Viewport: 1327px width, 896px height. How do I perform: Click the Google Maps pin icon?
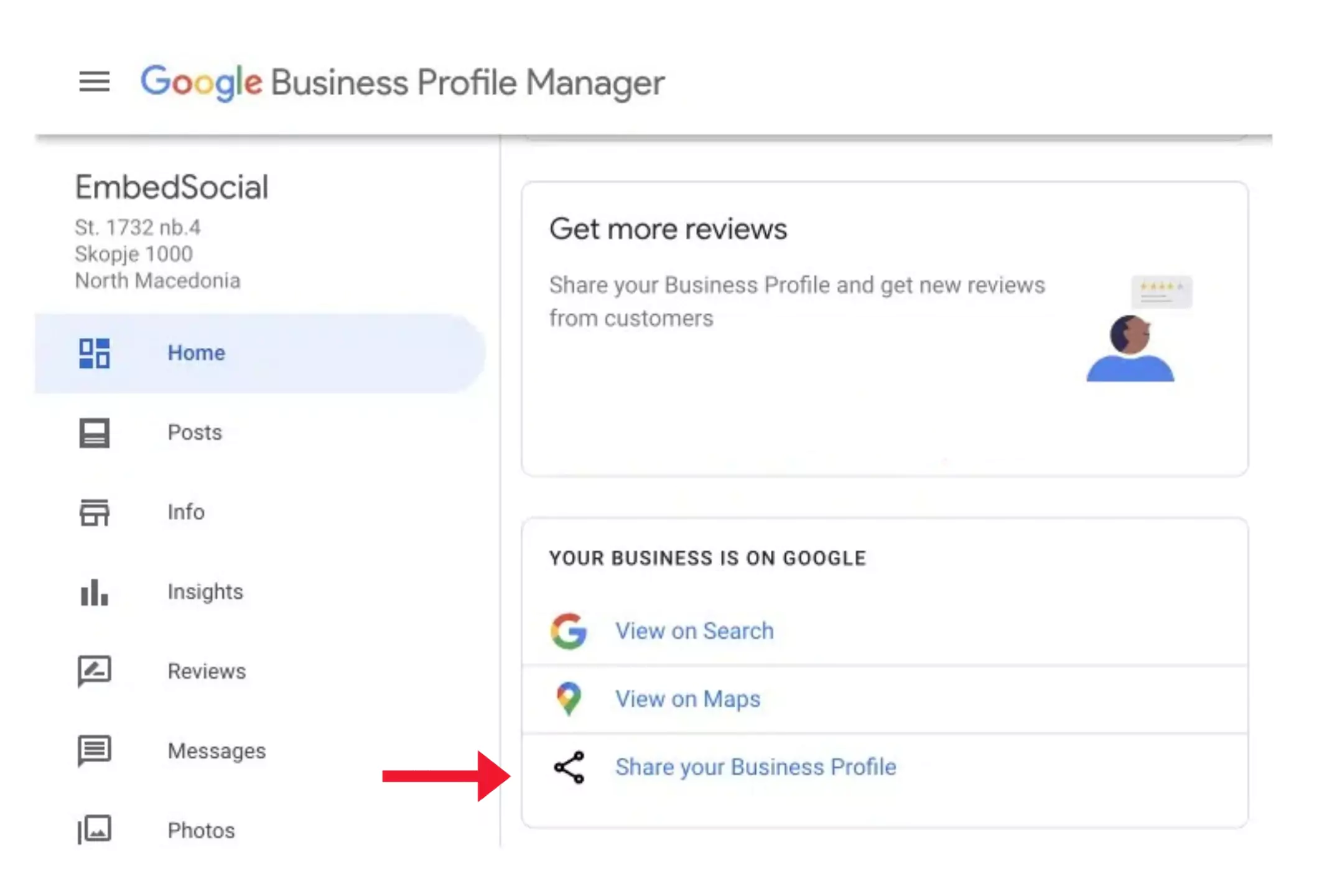click(x=569, y=698)
